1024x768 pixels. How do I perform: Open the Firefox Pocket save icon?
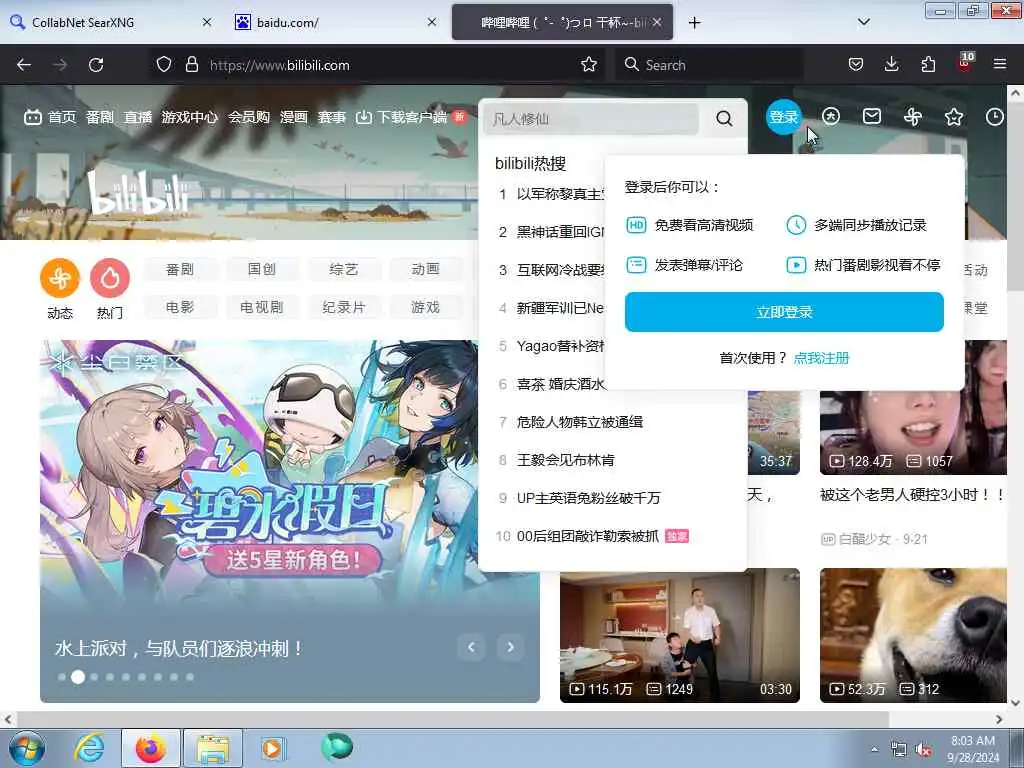[x=856, y=65]
